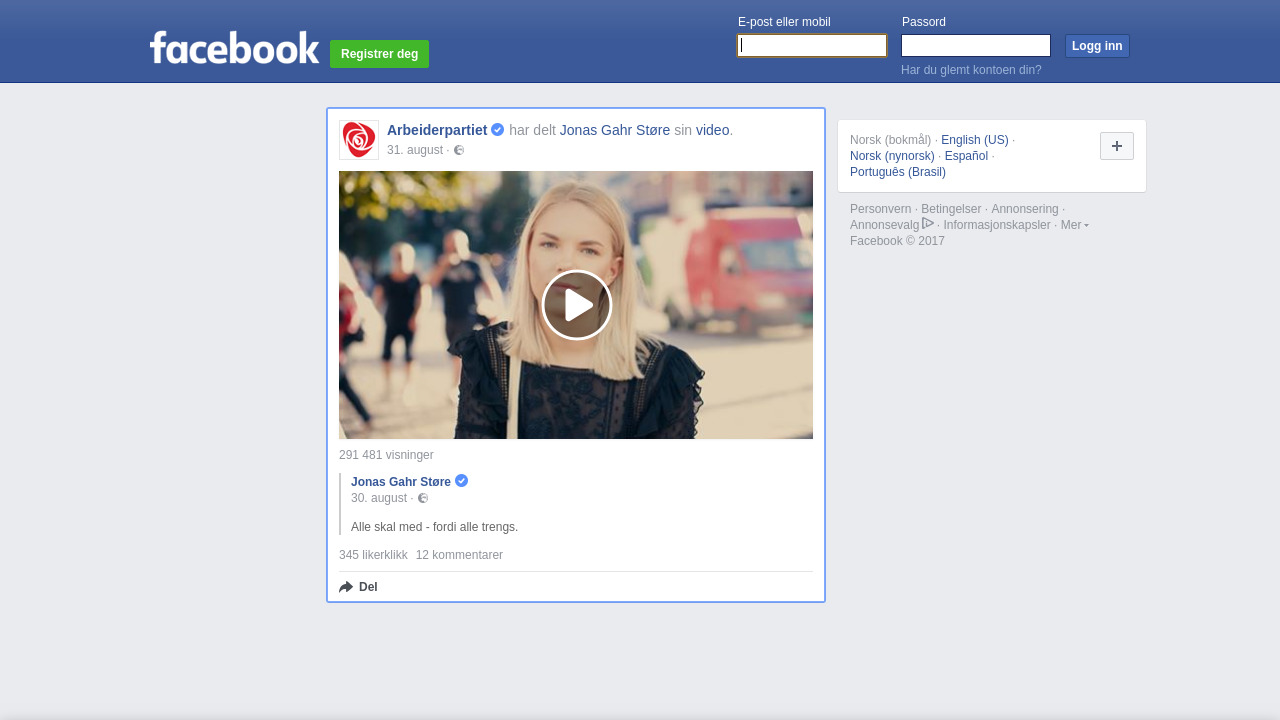Screen dimensions: 1280x720
Task: Open the 30. august timestamp
Action: [x=379, y=498]
